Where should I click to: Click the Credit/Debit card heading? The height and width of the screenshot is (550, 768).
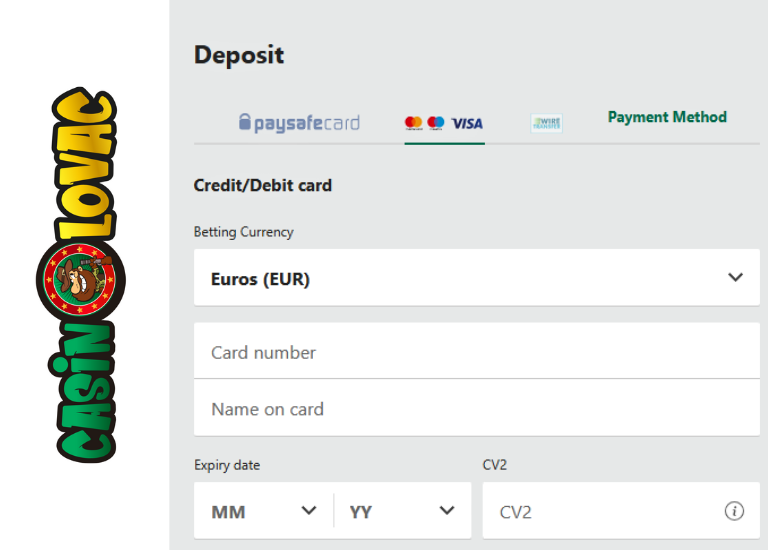[x=262, y=185]
